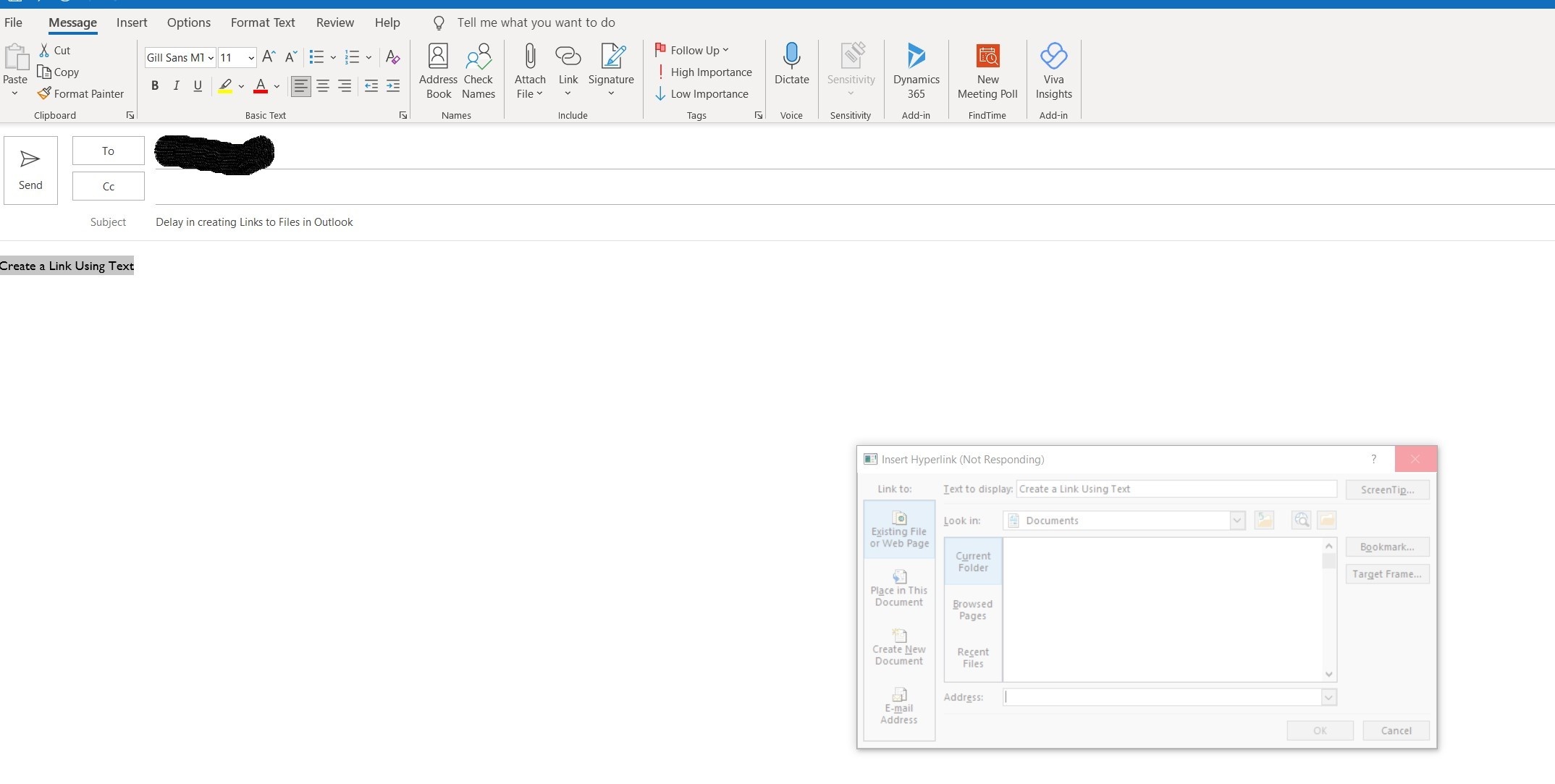Screen dimensions: 1555x784
Task: Click the ScreenTip button
Action: (x=1387, y=489)
